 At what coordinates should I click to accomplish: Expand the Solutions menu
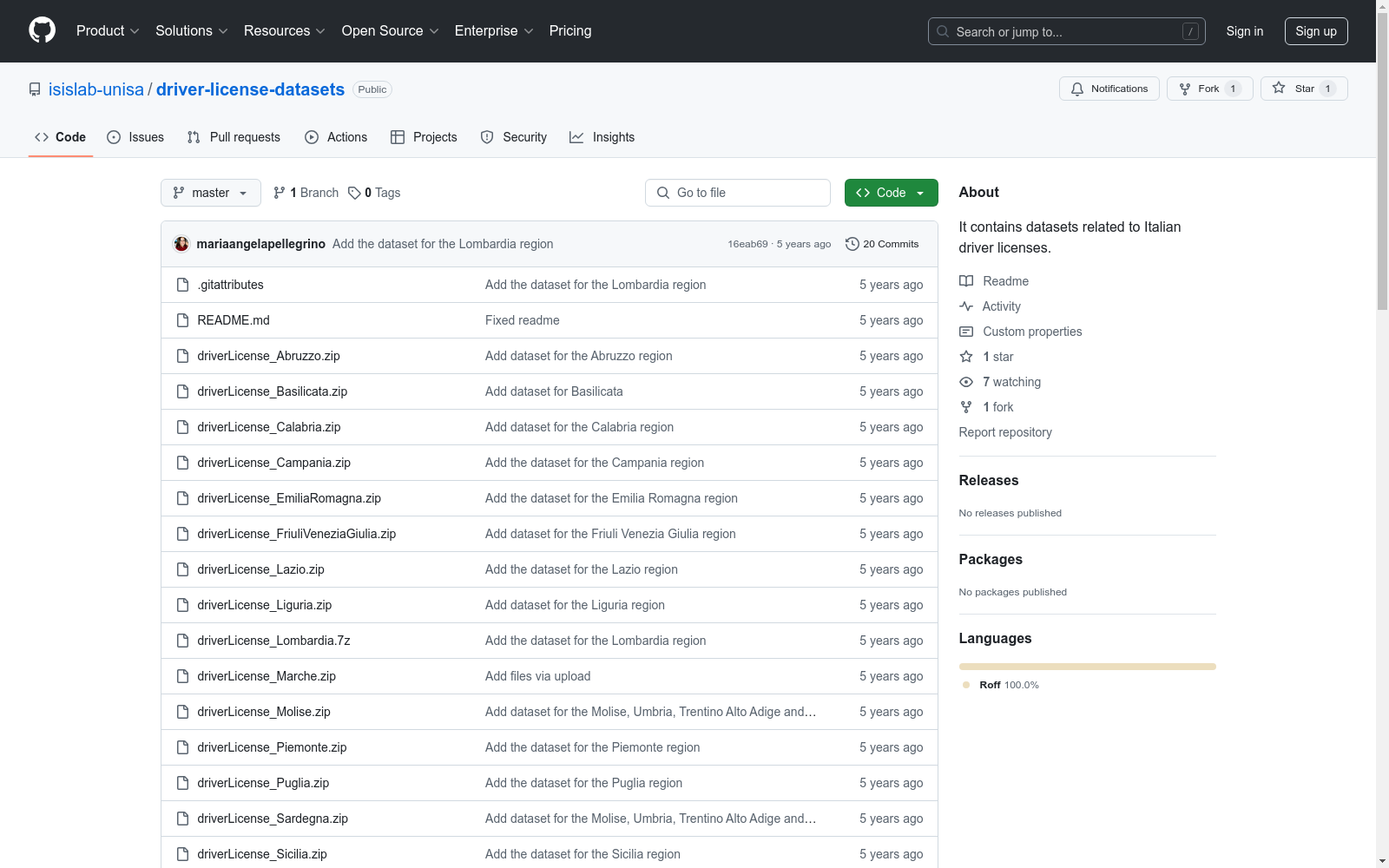191,31
